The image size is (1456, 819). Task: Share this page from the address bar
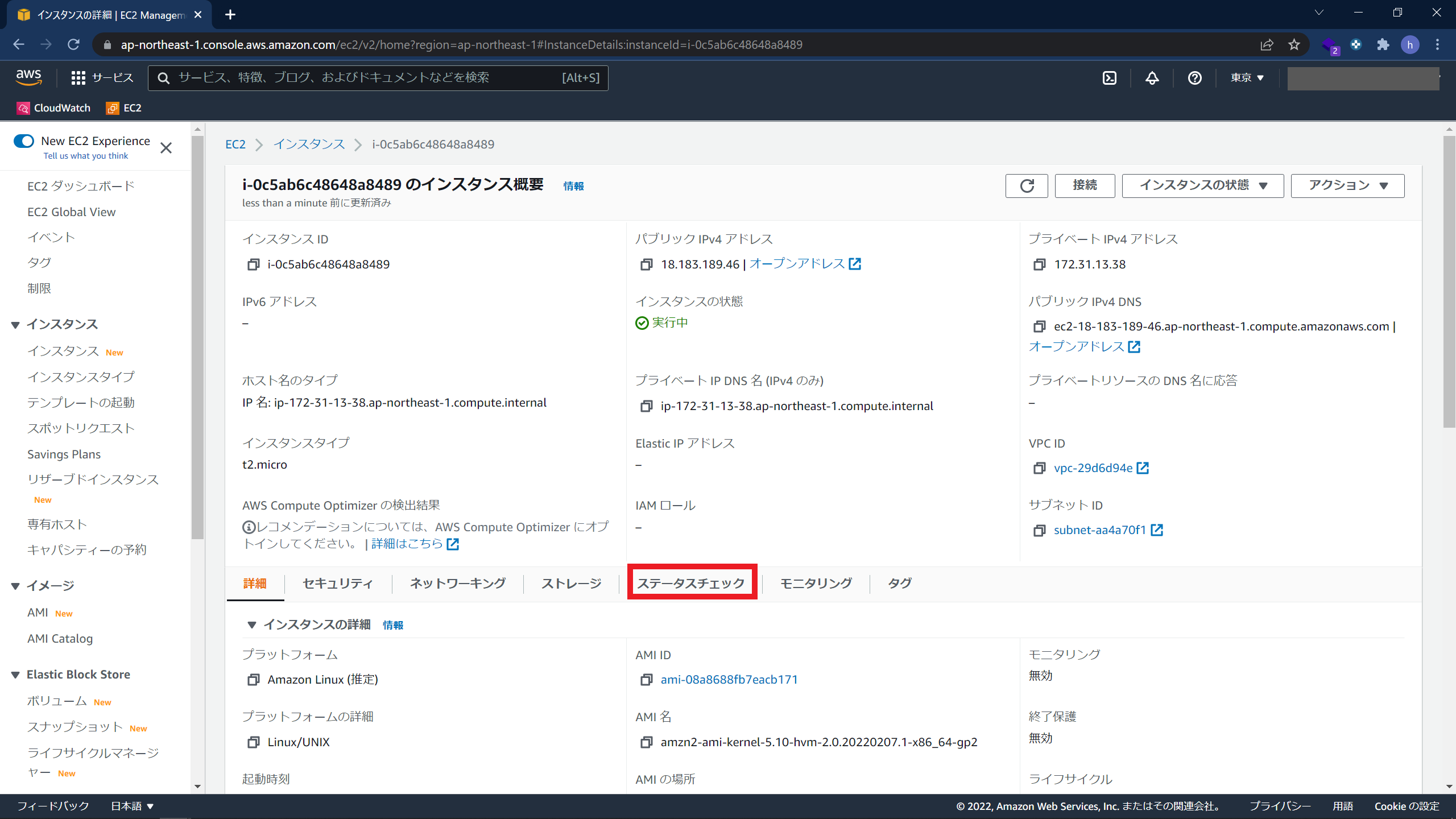click(1267, 44)
